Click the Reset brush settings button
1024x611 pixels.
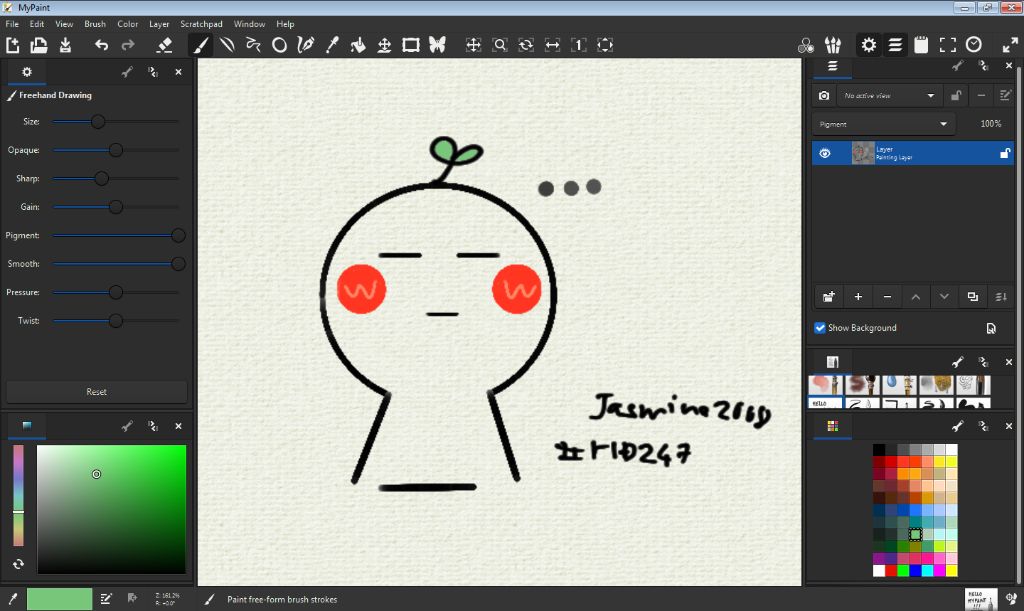point(97,392)
